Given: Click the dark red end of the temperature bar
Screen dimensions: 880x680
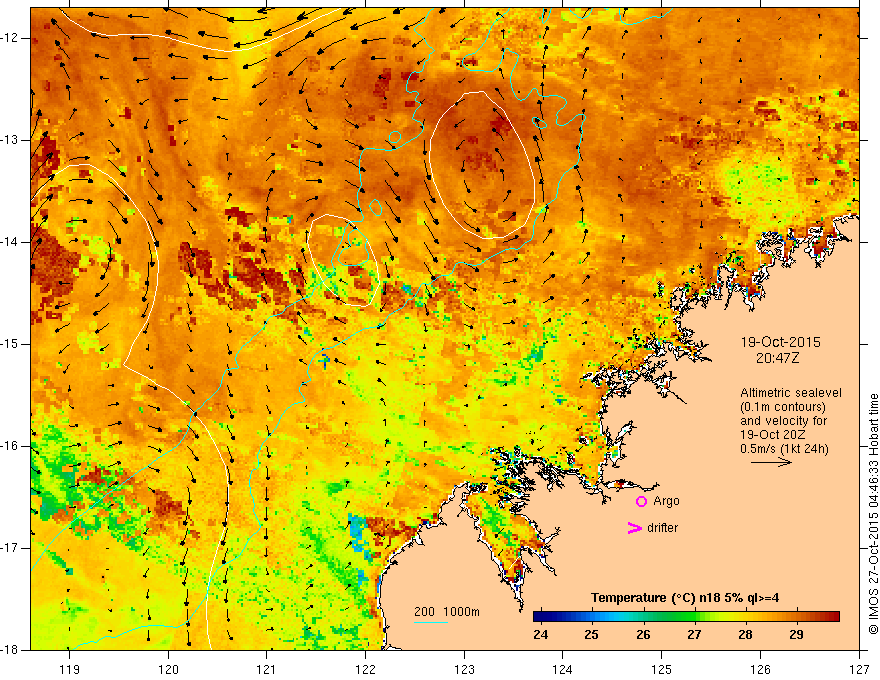Looking at the screenshot, I should click(835, 617).
